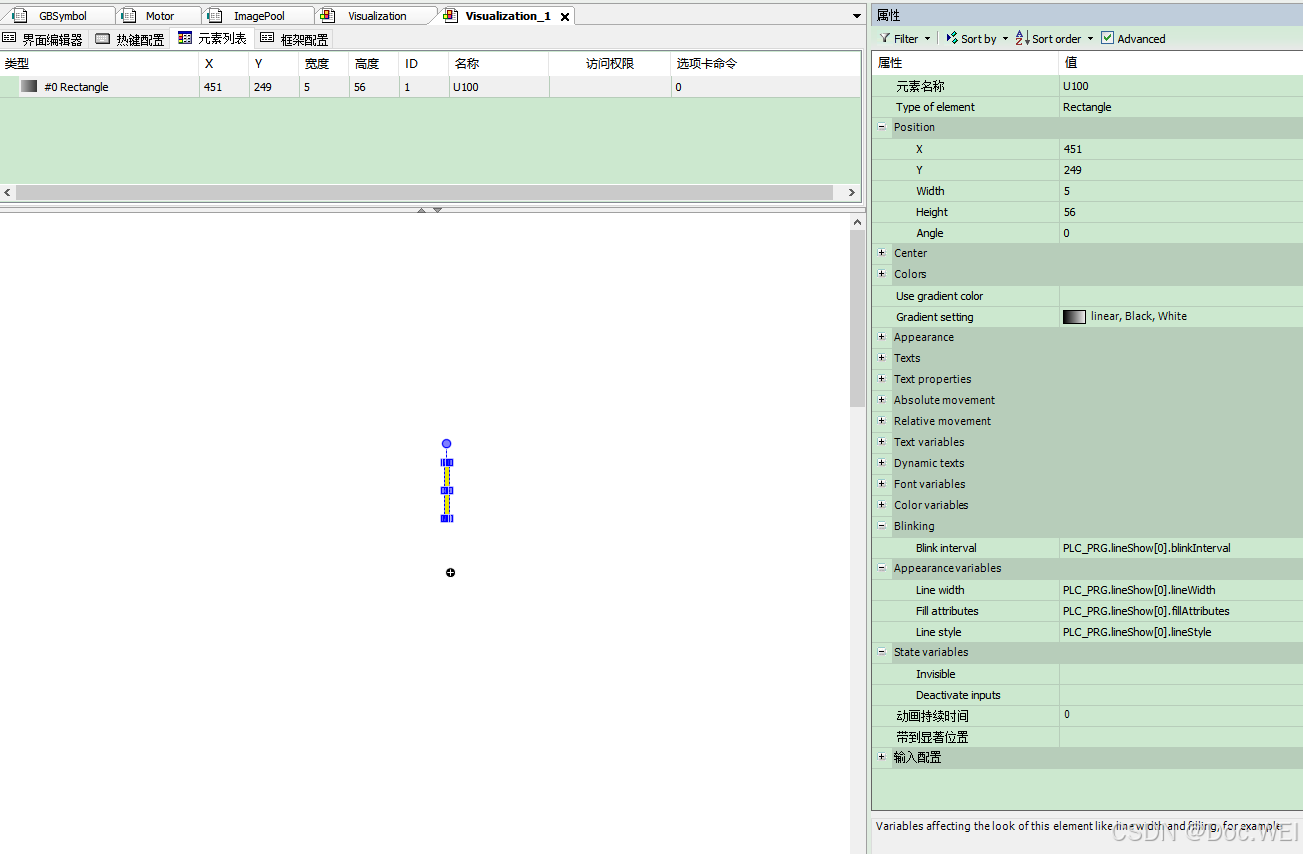Edit the Position Y value 249
The height and width of the screenshot is (854, 1303).
click(1181, 170)
